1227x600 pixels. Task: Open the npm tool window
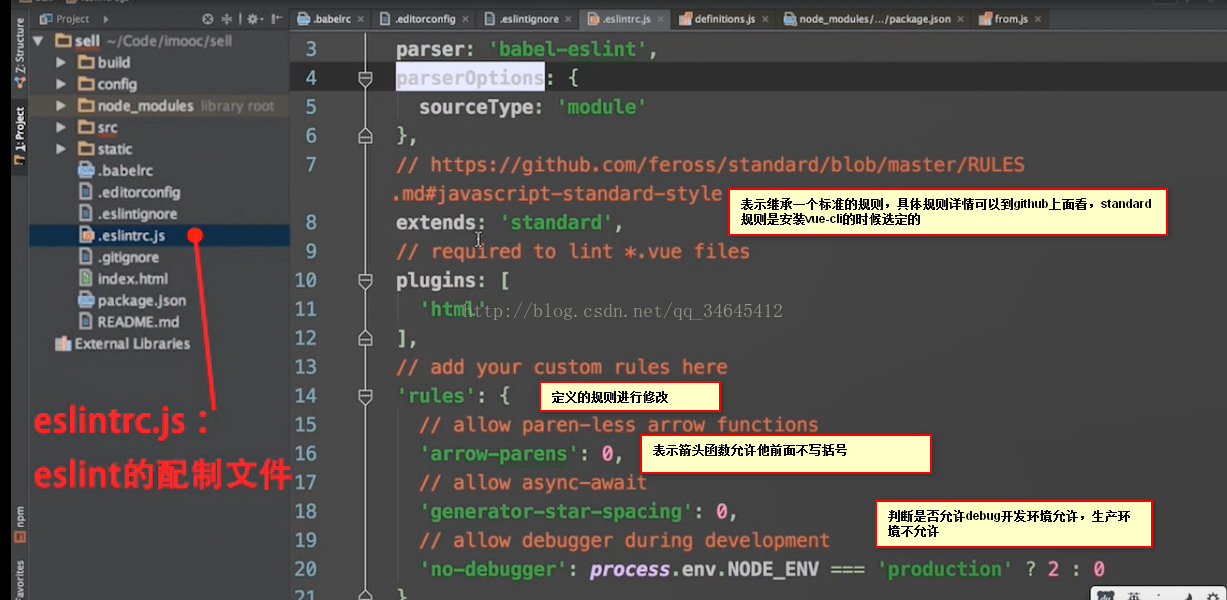[x=18, y=515]
